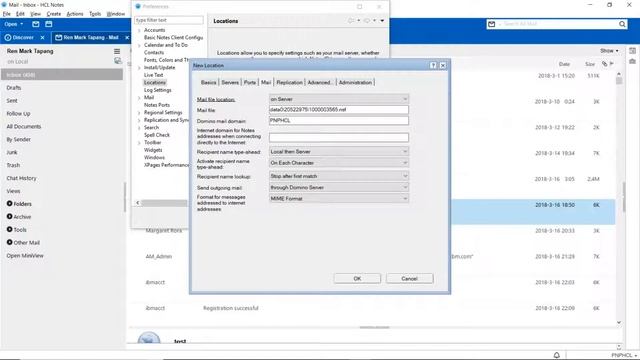Select Notes Ports in preferences tree
640x360 pixels.
click(x=157, y=105)
